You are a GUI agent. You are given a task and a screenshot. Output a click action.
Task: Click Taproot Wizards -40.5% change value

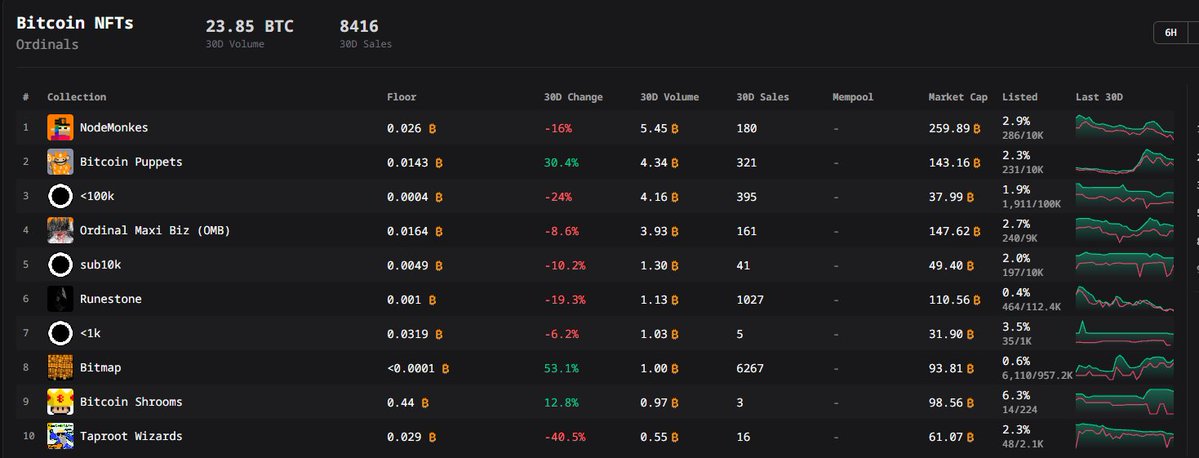point(564,437)
